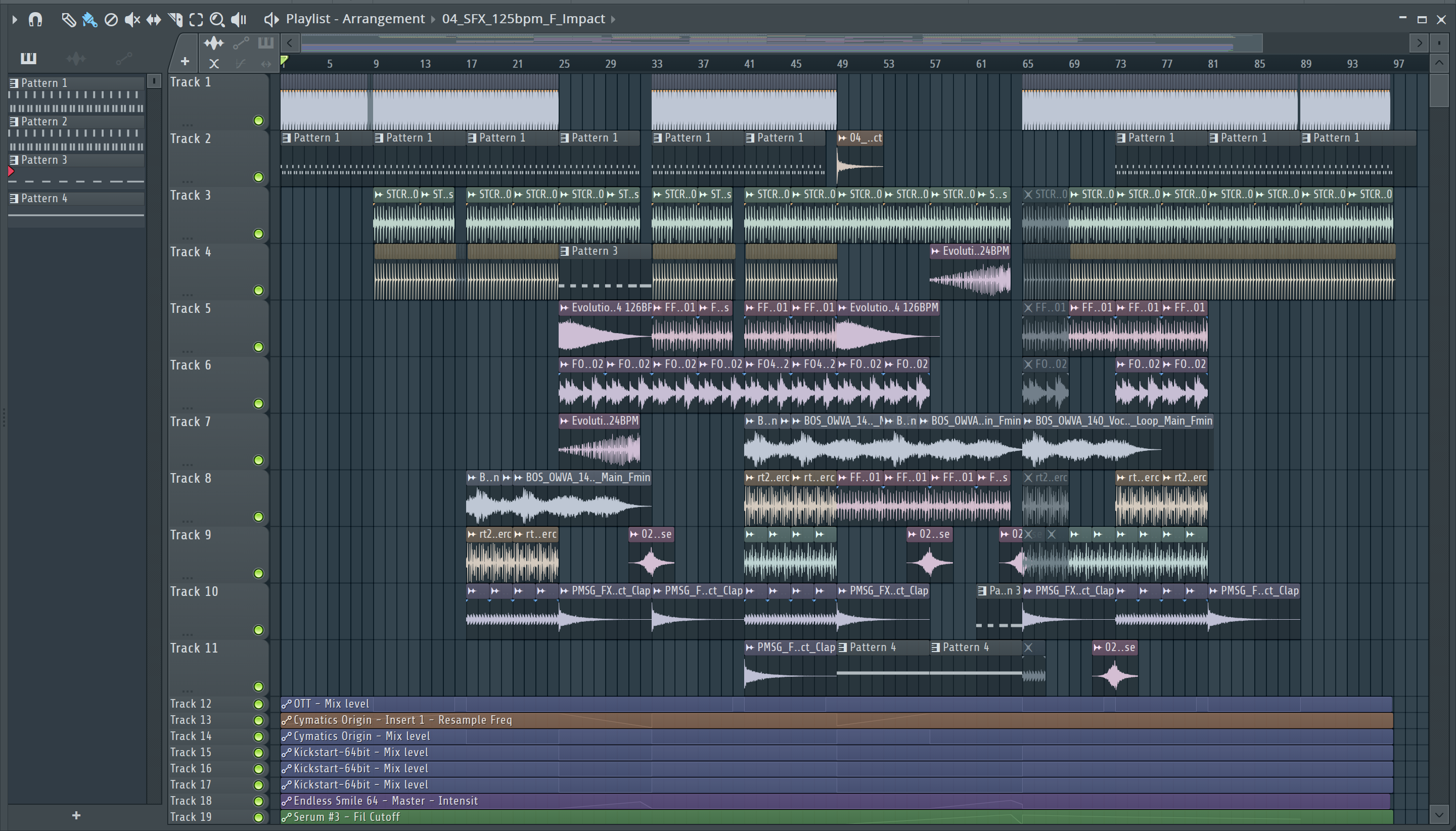Show automation clips in picker panel
Screen dimensions: 1456x831
[x=124, y=58]
